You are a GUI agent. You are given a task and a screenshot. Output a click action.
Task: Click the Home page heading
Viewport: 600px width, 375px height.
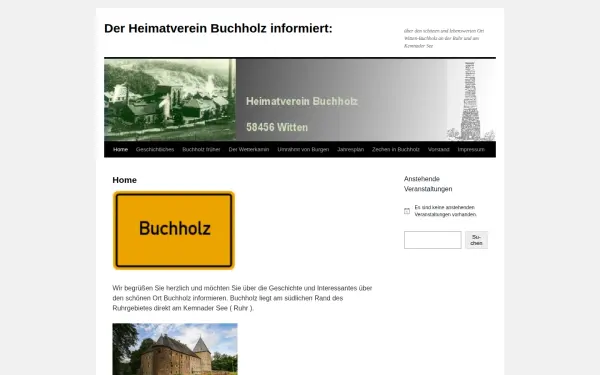click(x=124, y=180)
